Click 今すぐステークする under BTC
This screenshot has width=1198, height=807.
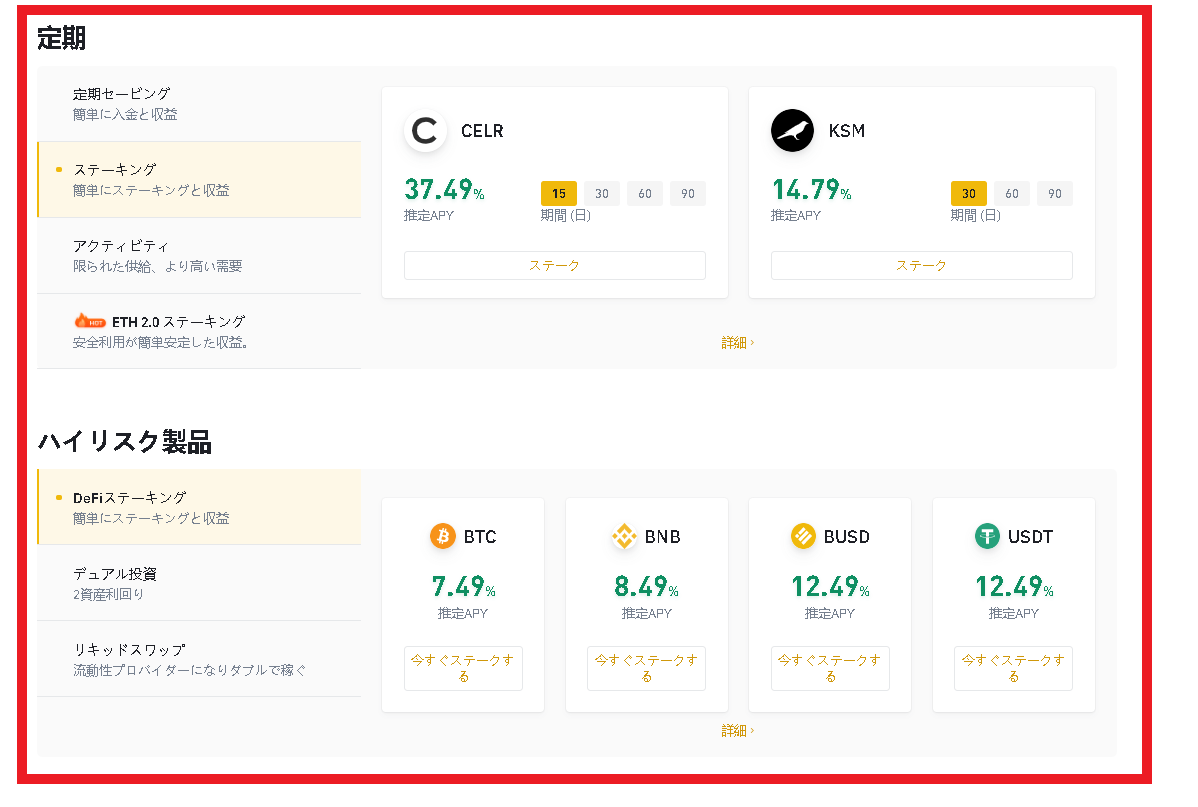[x=463, y=669]
